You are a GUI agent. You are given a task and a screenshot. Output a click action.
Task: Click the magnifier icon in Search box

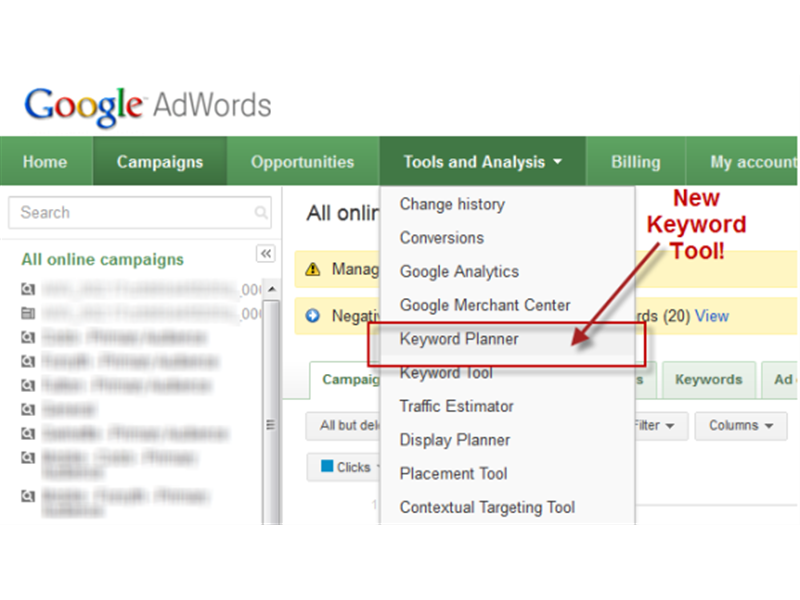(x=261, y=212)
